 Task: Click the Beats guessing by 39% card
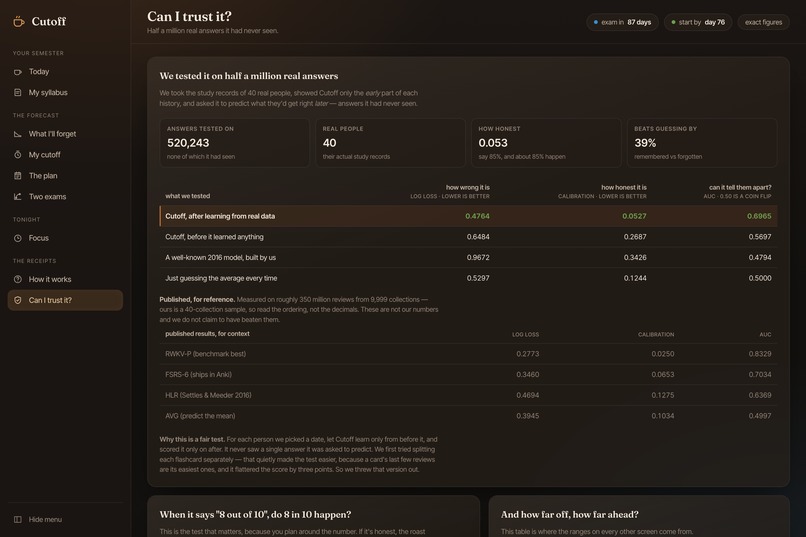click(702, 143)
